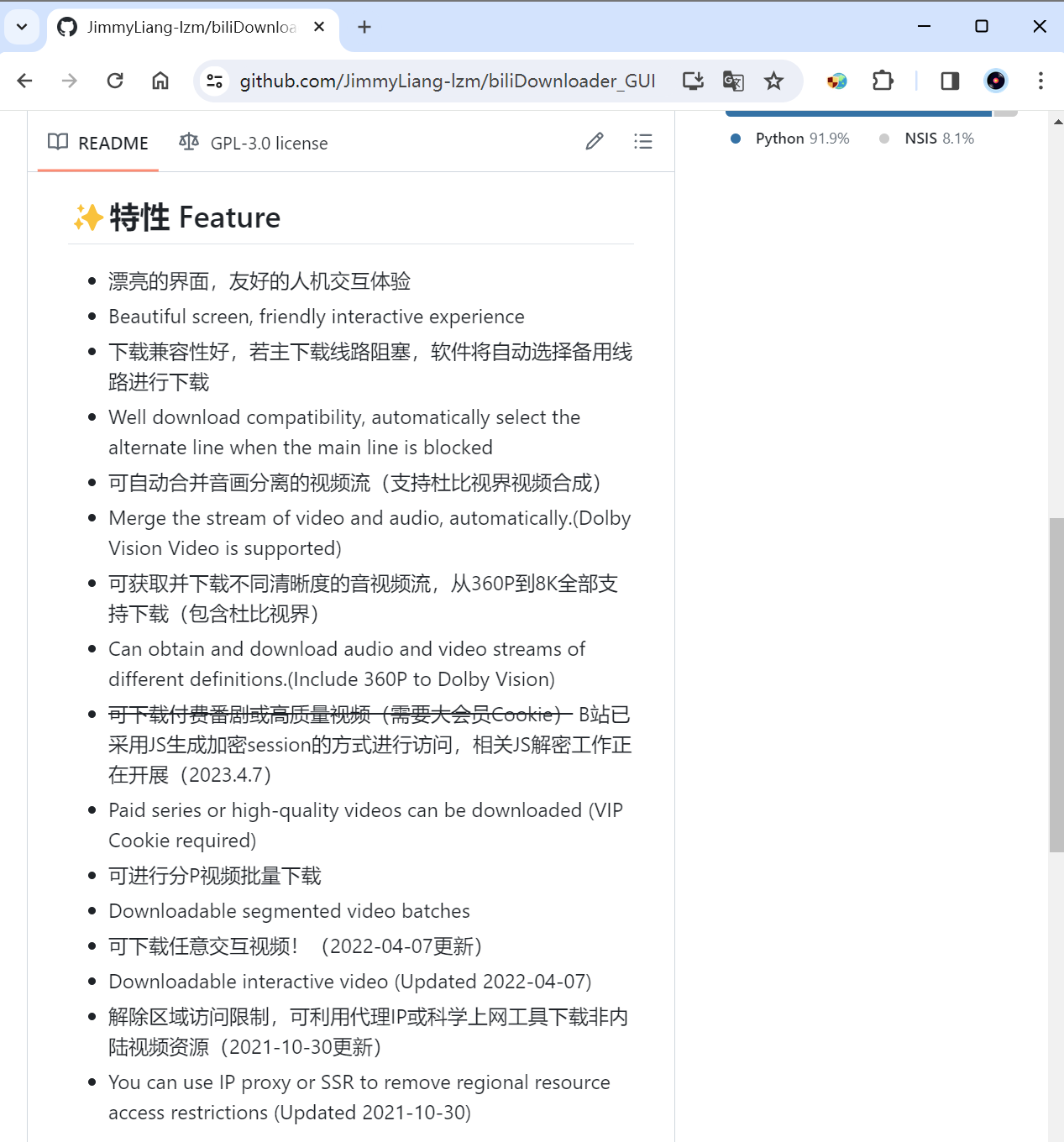Bookmark this page with star icon
Image resolution: width=1064 pixels, height=1142 pixels.
coord(773,81)
